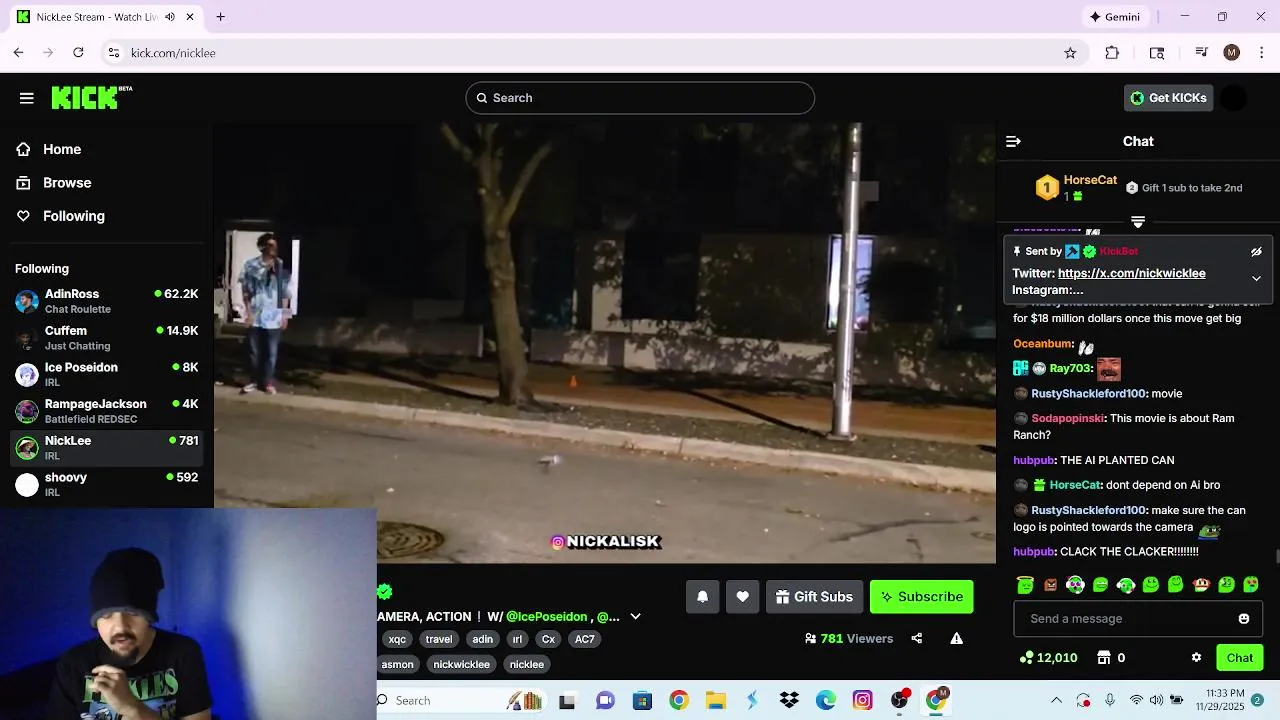Click the @IcePoseidon mention link

tap(549, 617)
